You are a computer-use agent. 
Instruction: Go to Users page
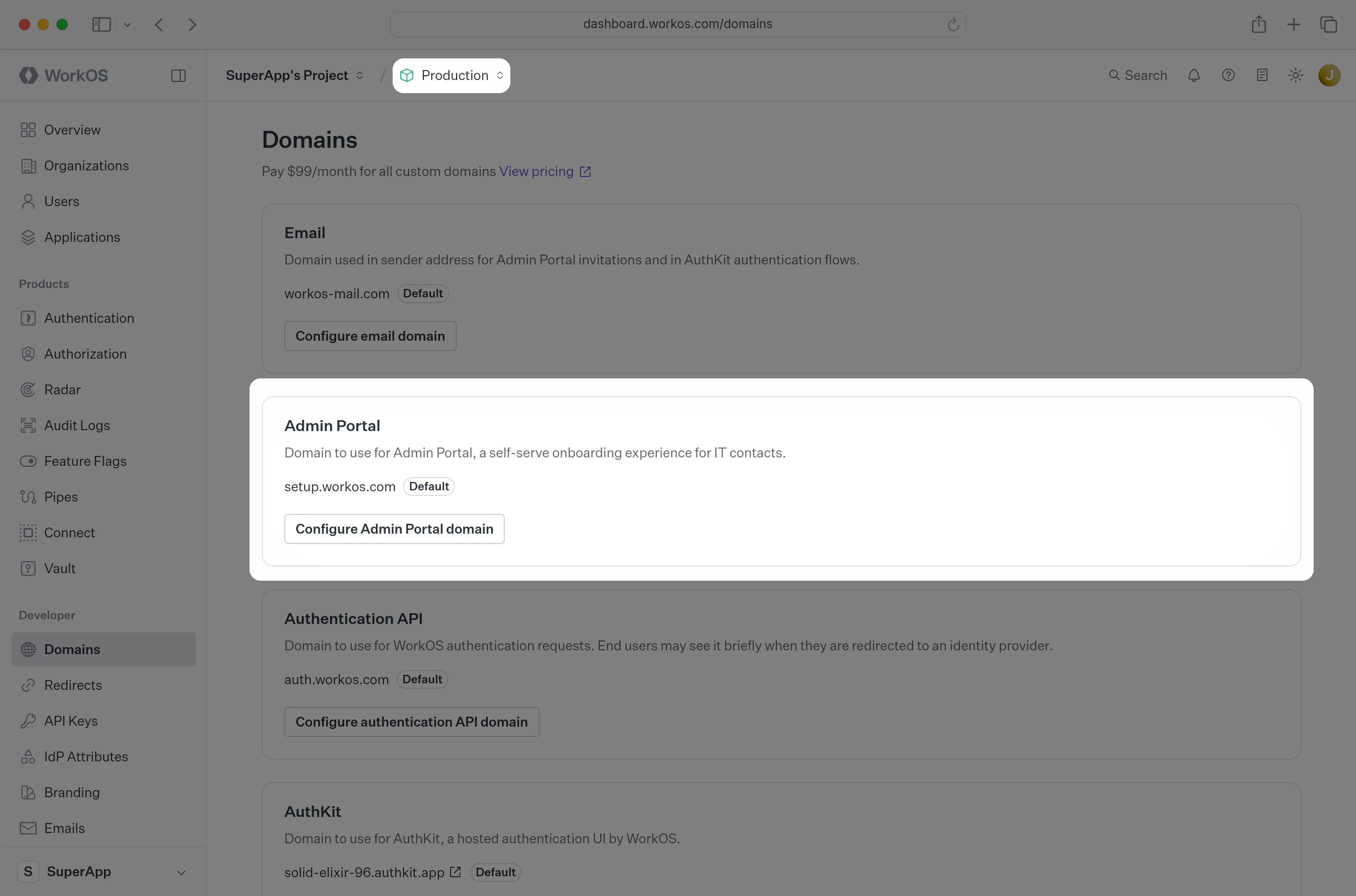point(104,201)
